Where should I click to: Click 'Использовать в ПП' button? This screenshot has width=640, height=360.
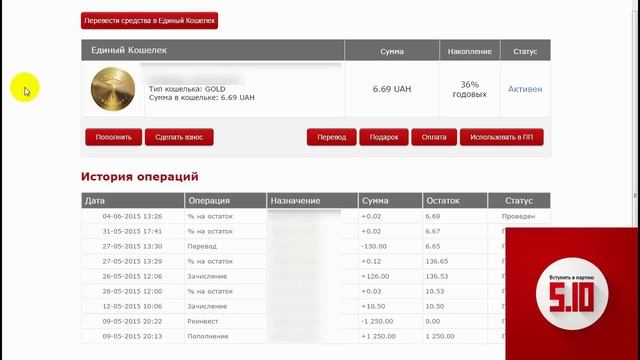coord(502,137)
